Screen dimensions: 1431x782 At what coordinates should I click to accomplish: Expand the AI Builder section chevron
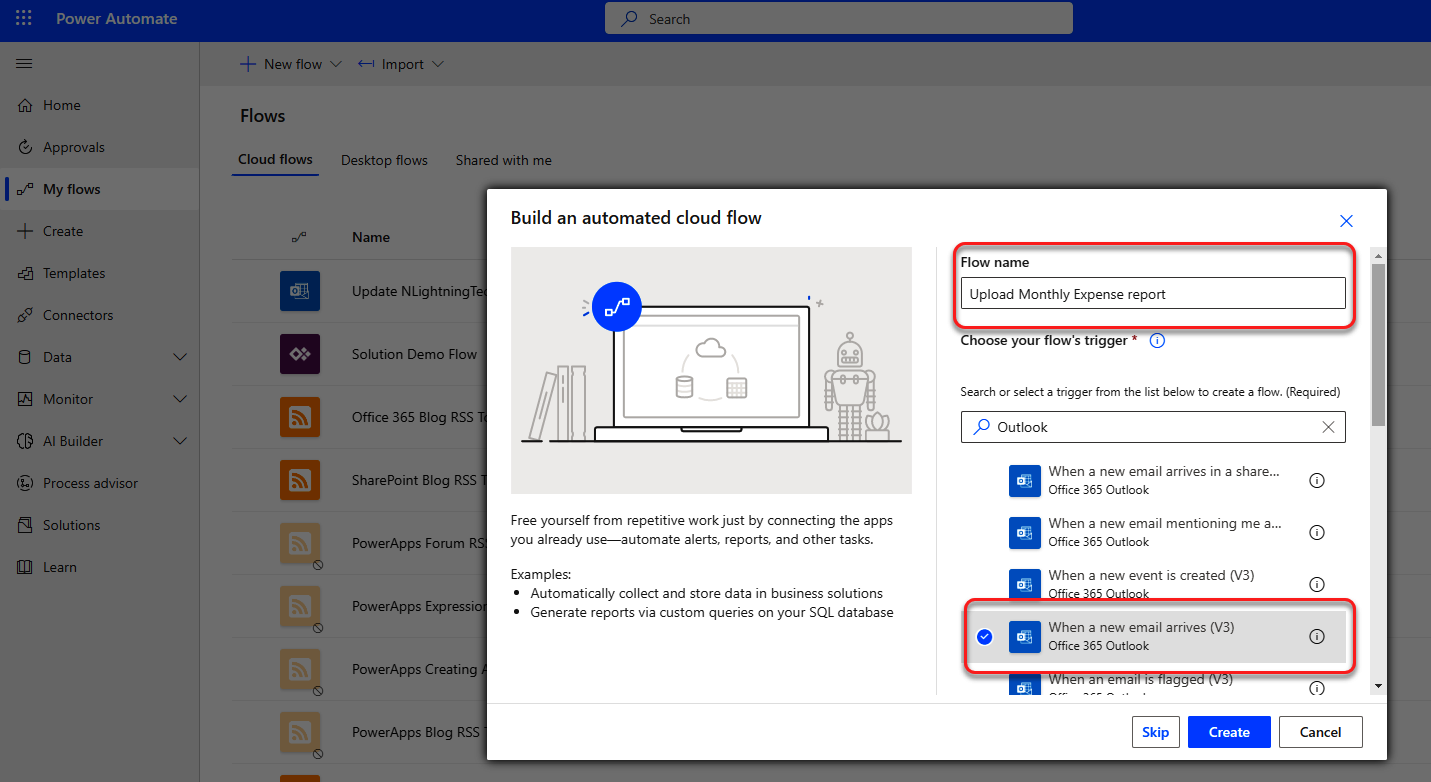[x=180, y=441]
